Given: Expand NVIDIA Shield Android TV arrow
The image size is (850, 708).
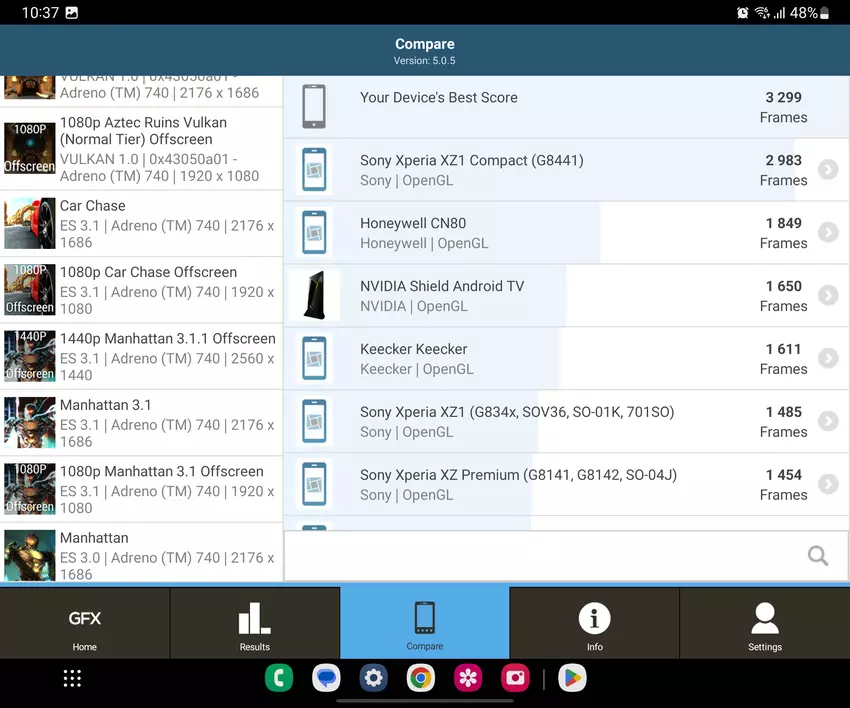Looking at the screenshot, I should pos(827,296).
